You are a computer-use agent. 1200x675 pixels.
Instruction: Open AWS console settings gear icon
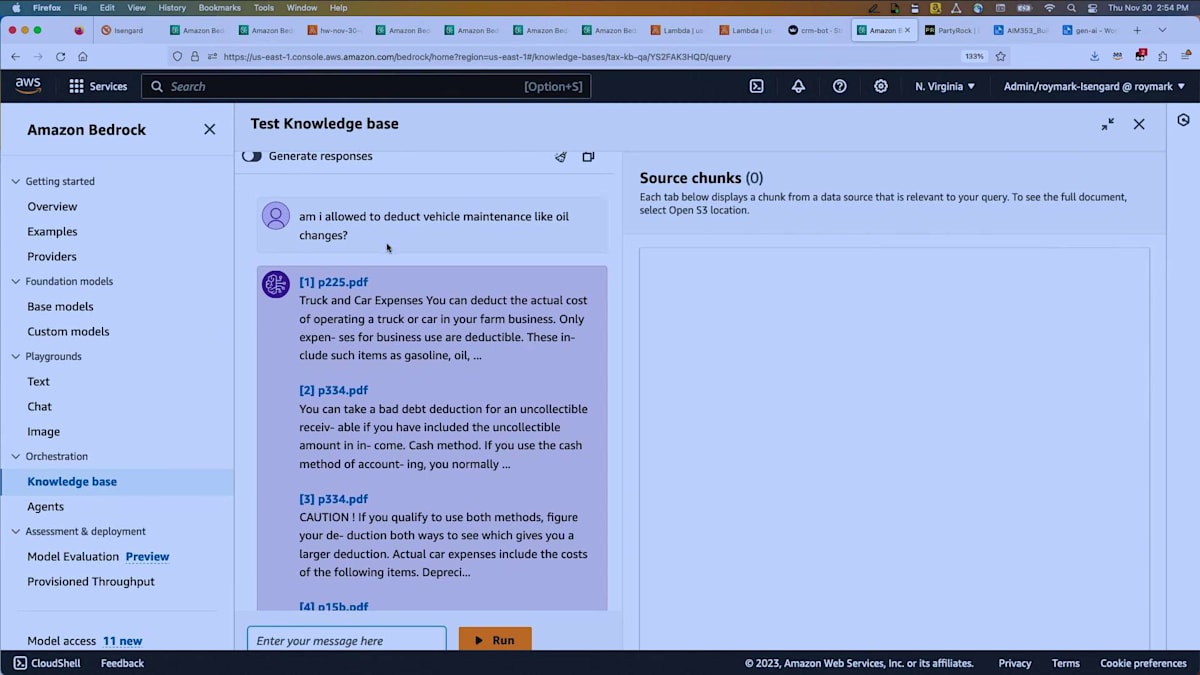[881, 86]
